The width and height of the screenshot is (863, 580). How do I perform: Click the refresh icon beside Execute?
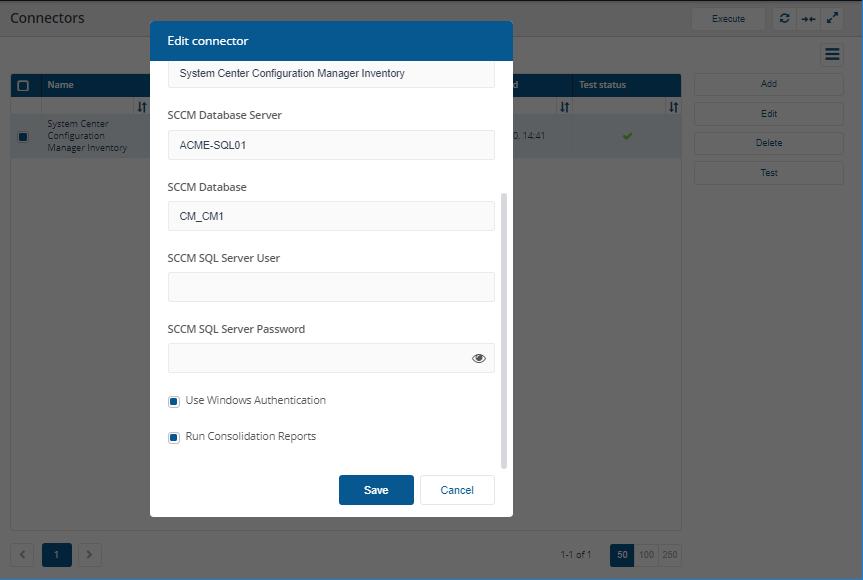point(785,19)
